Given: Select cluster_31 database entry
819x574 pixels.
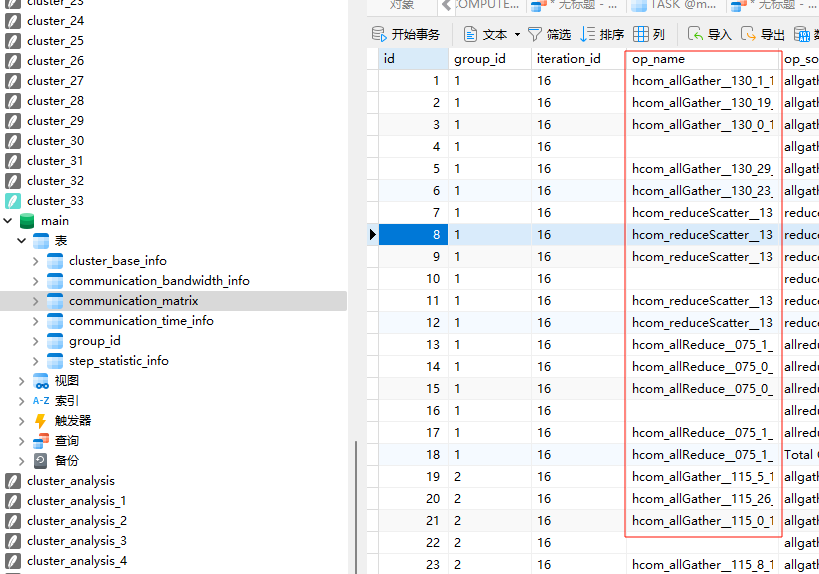Looking at the screenshot, I should coord(55,161).
